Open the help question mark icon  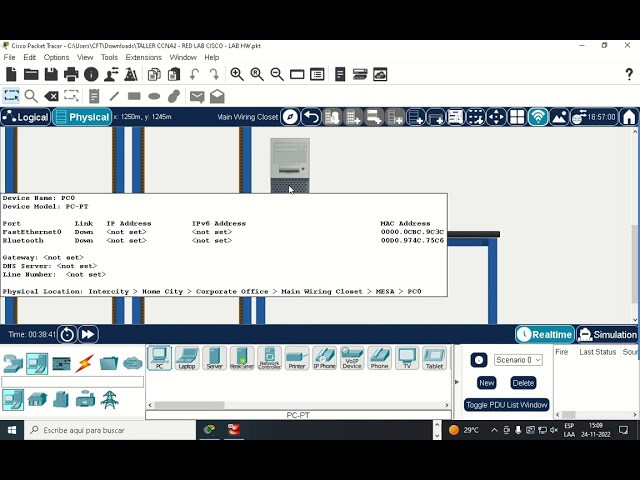(629, 74)
